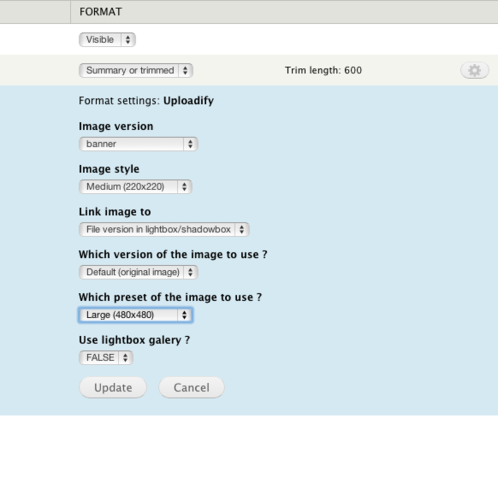Toggle the Use lightbox galery FALSE selector
The height and width of the screenshot is (477, 498).
(x=106, y=358)
